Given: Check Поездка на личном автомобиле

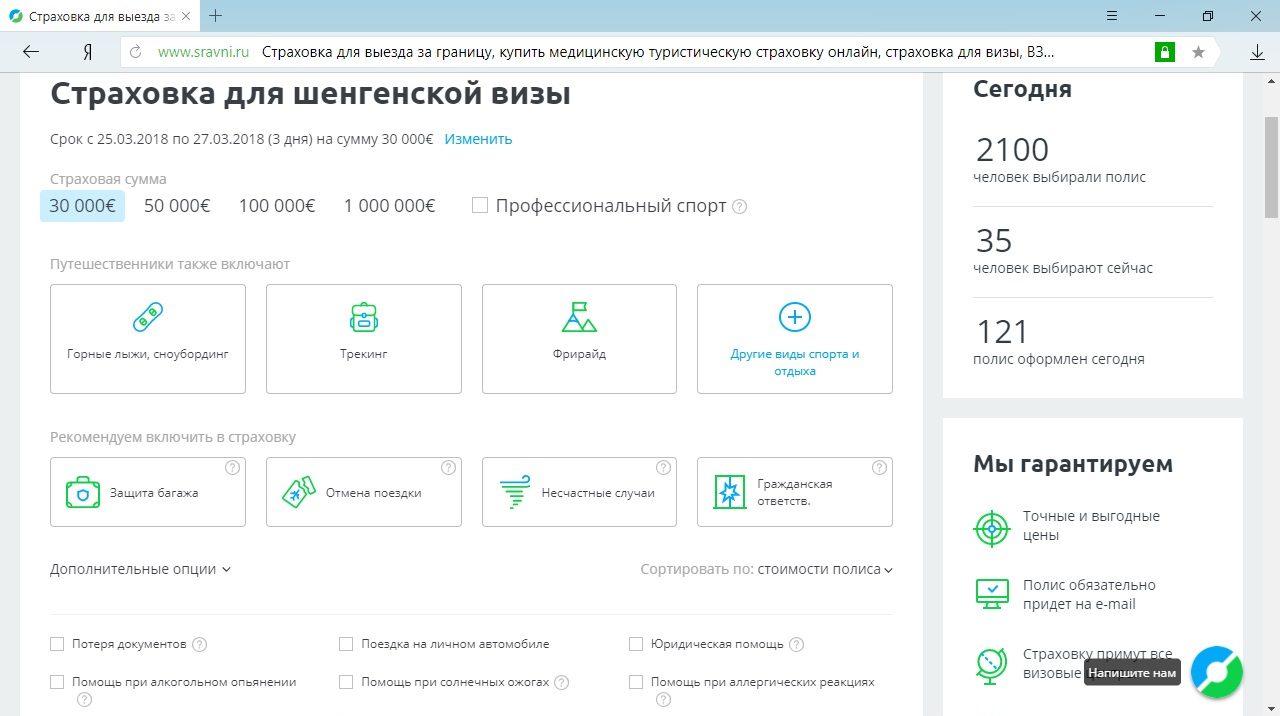Looking at the screenshot, I should pos(346,644).
